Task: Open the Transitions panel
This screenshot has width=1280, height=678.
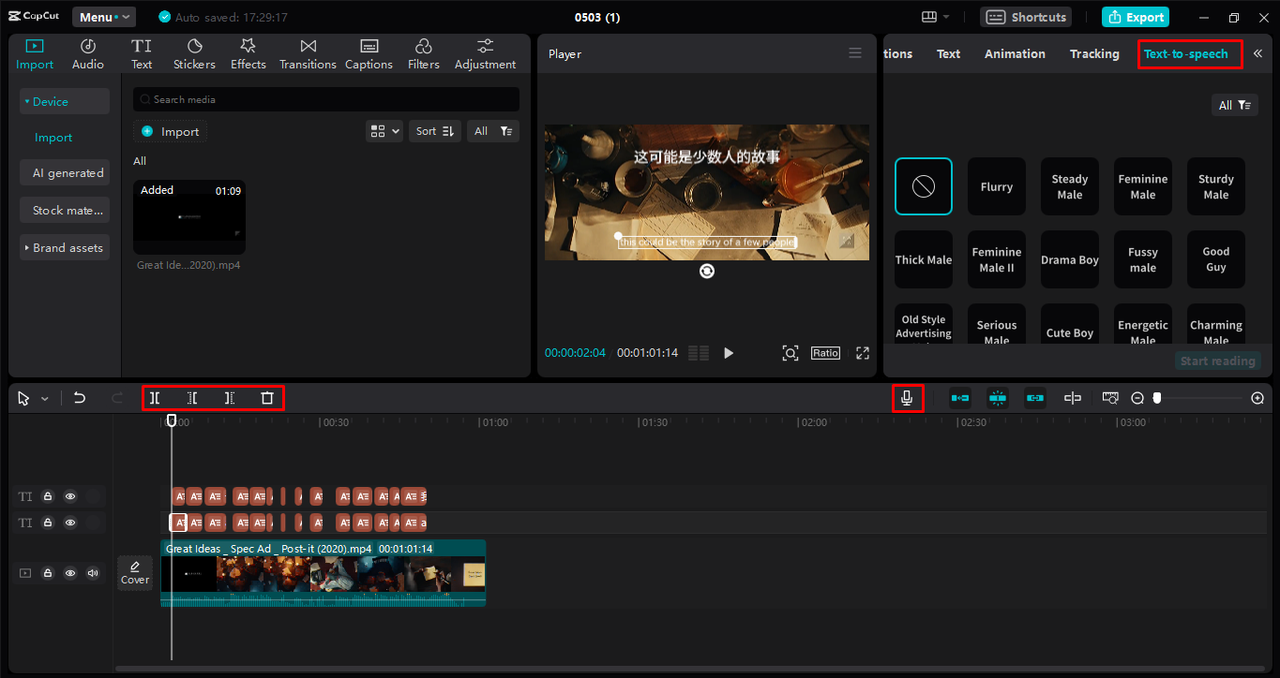Action: (308, 54)
